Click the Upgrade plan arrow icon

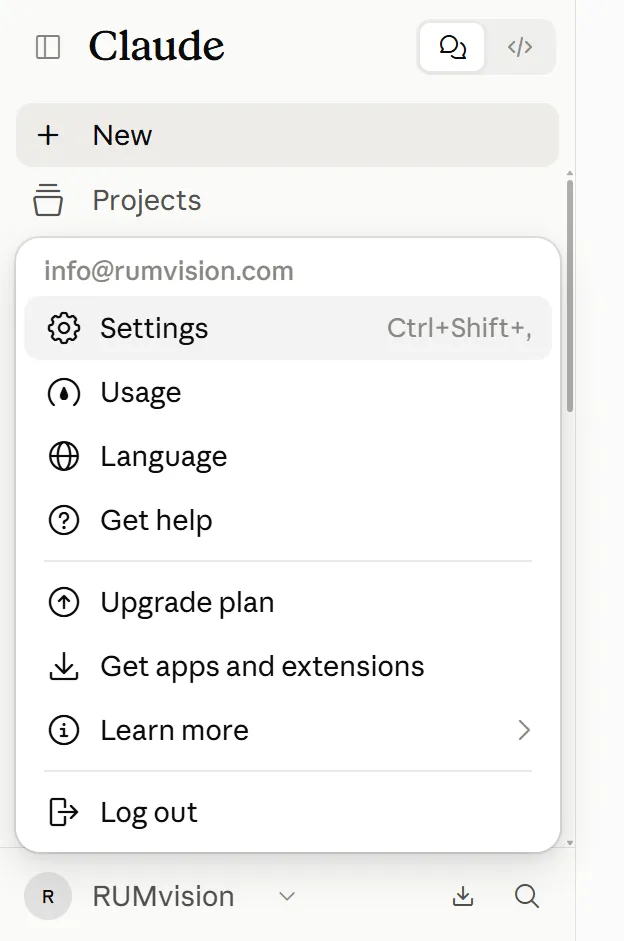(64, 603)
